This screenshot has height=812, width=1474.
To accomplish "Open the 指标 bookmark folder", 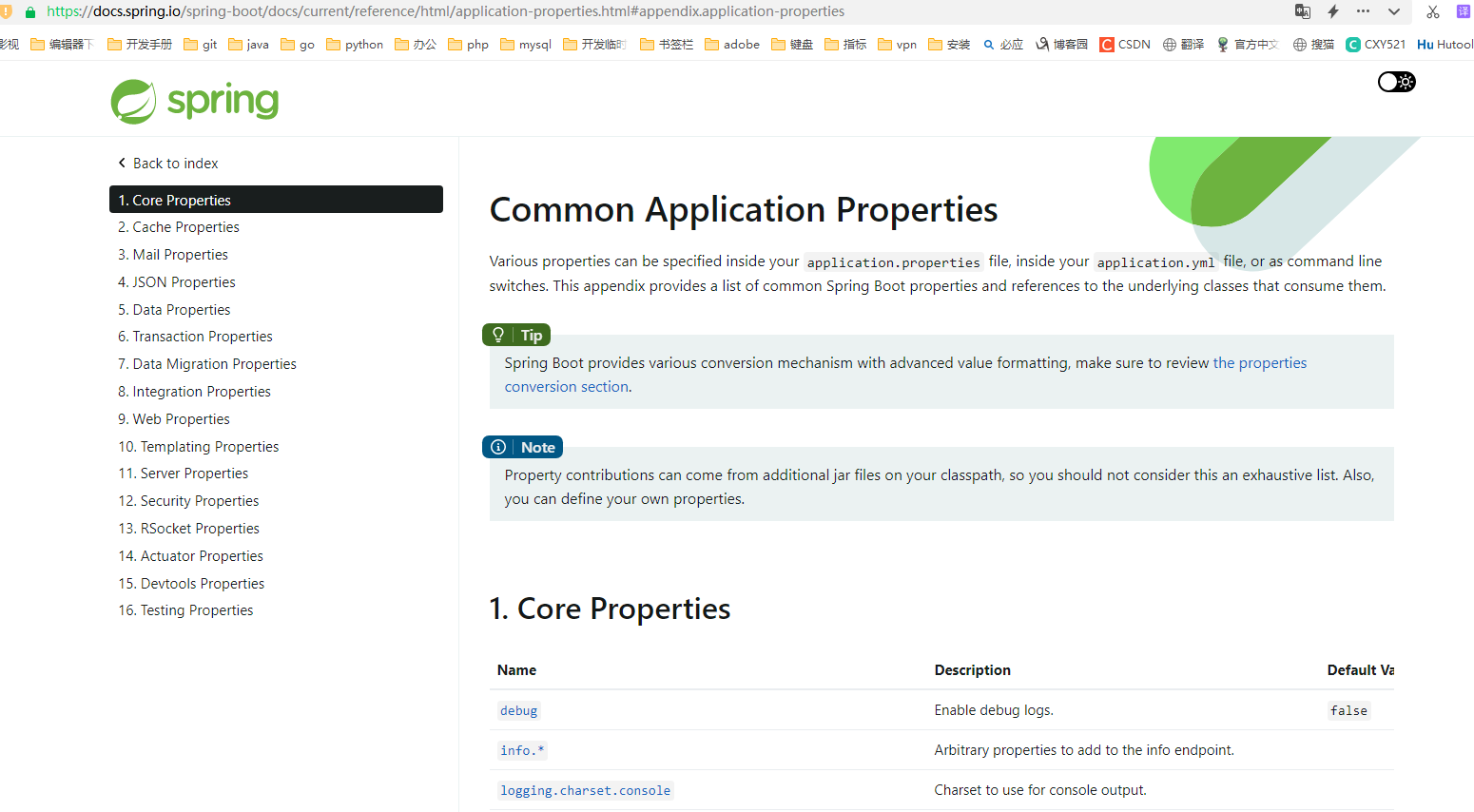I will (x=845, y=45).
